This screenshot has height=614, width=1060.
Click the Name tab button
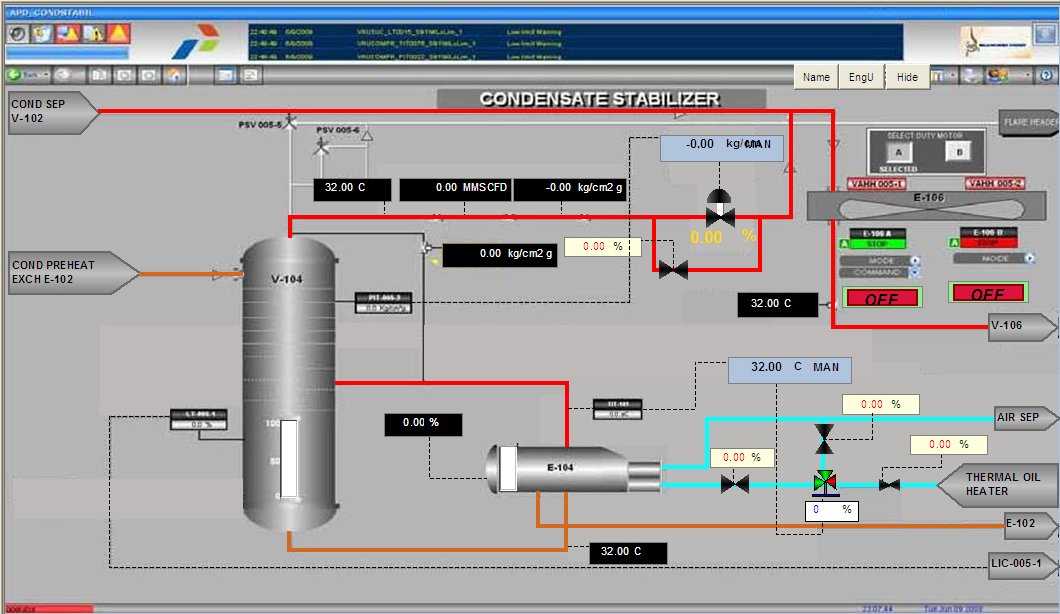click(x=816, y=77)
